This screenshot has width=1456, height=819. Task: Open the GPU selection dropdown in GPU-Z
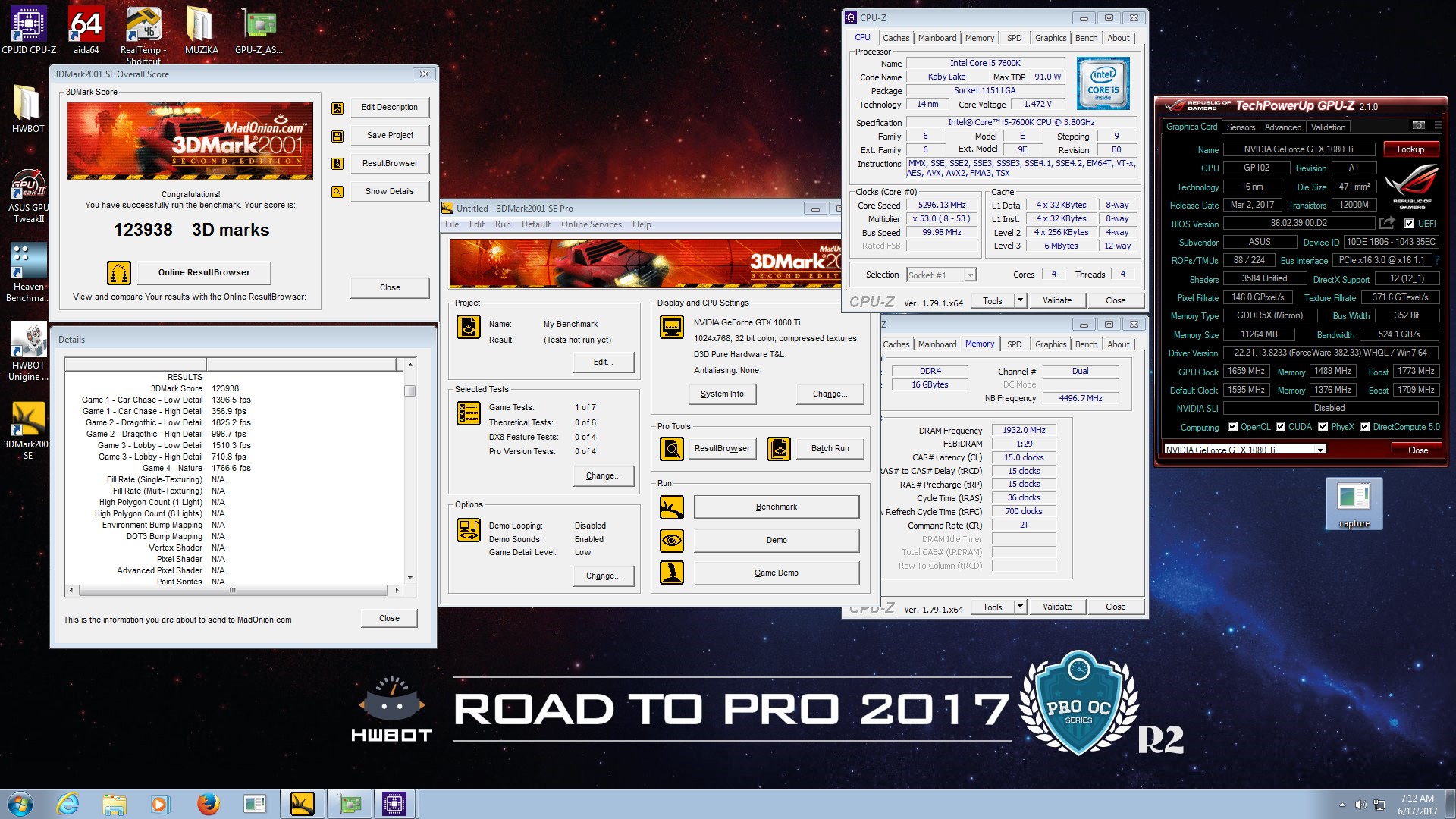point(1244,450)
